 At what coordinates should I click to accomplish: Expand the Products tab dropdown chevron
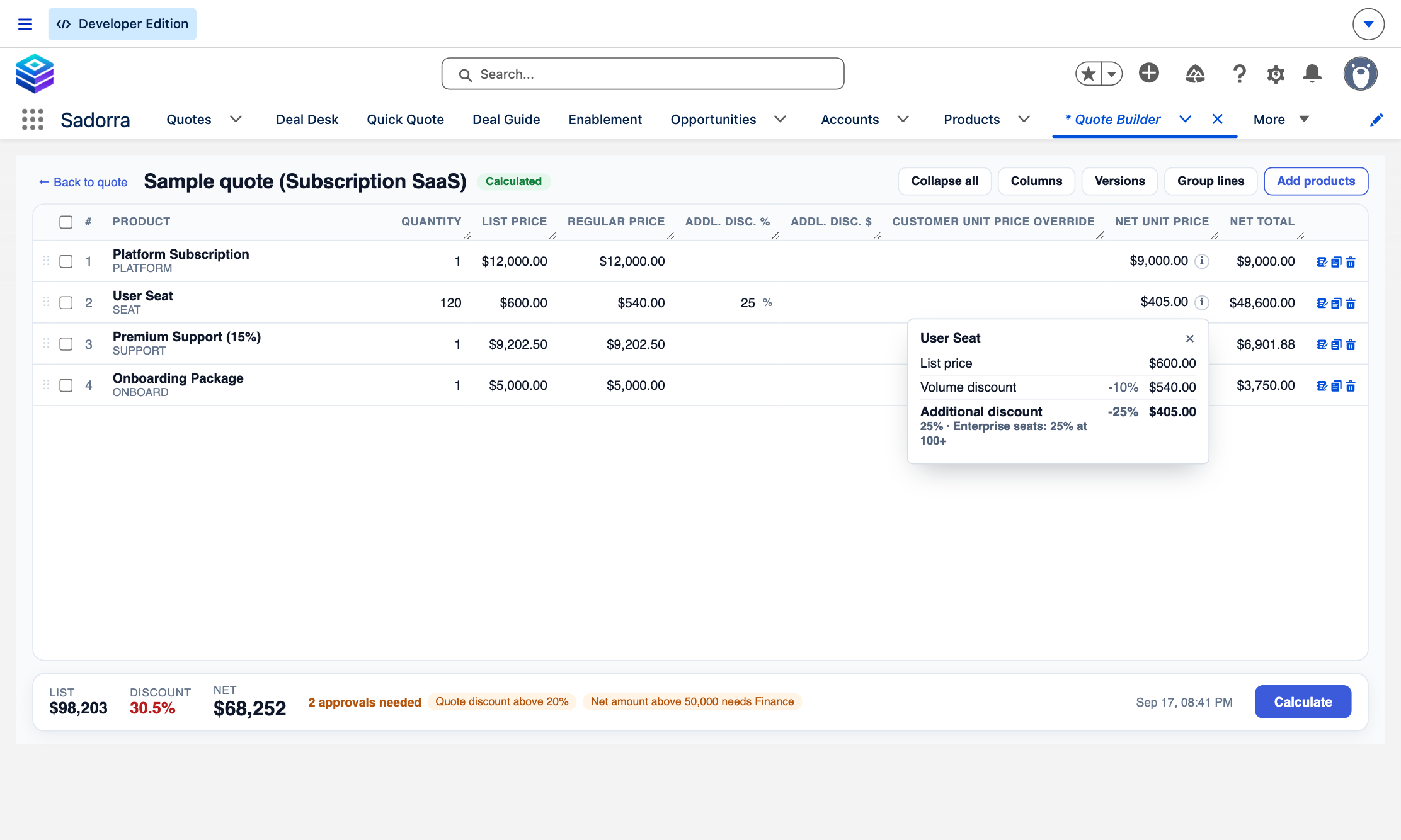click(x=1024, y=119)
